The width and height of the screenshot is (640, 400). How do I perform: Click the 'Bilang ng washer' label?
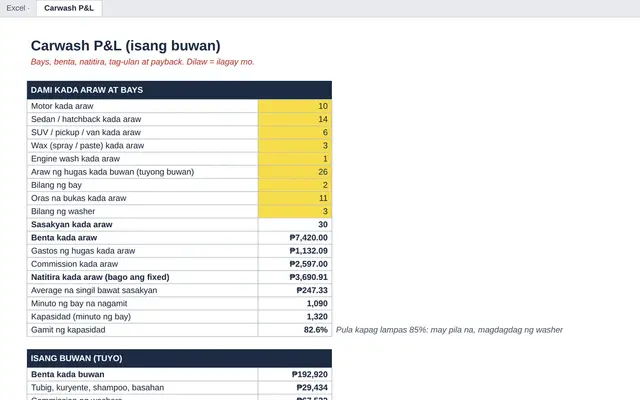point(63,211)
